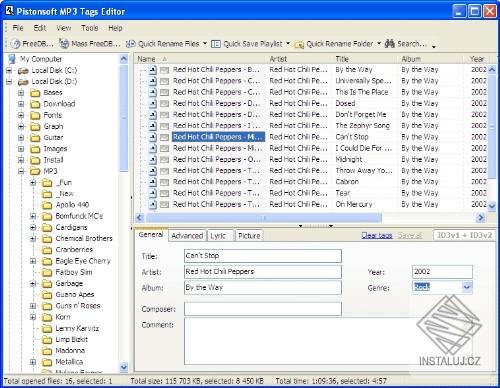Expand Local Disk (C:) node

click(x=9, y=70)
